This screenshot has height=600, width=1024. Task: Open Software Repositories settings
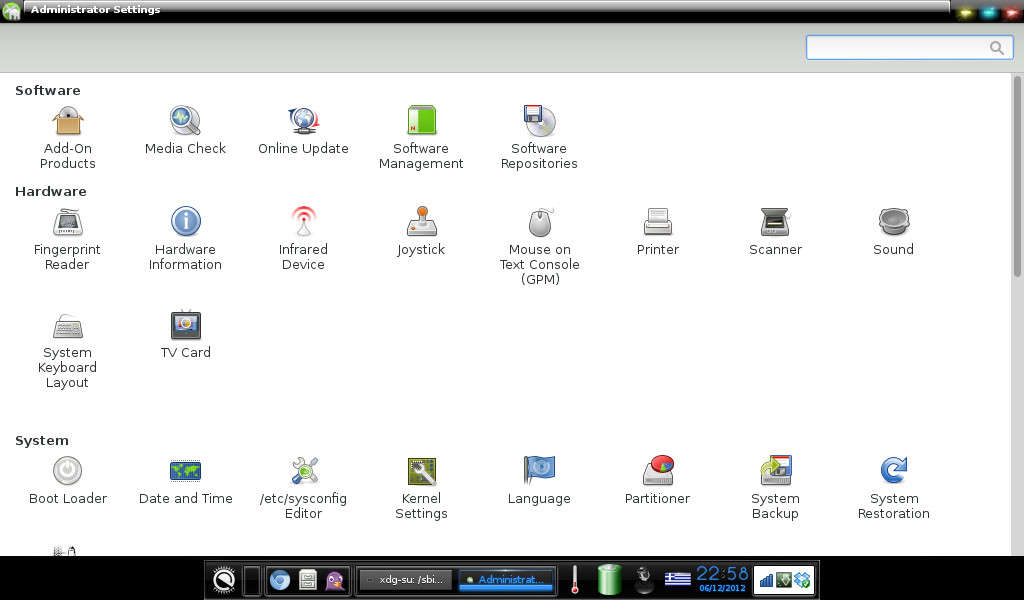click(x=539, y=122)
